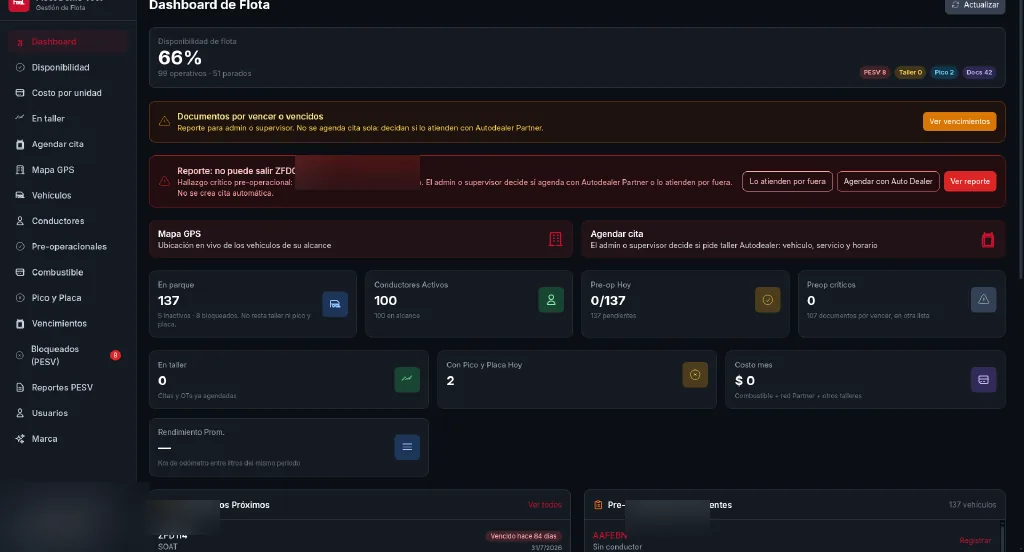Screen dimensions: 1024x552
Task: Click Lo atienden por fuera button
Action: [x=787, y=182]
